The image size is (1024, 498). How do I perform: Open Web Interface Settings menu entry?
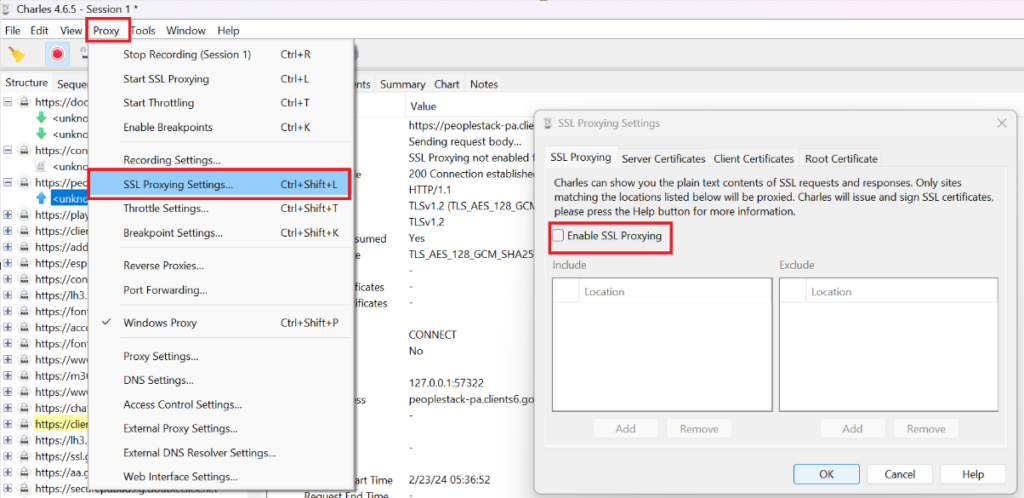pos(221,477)
